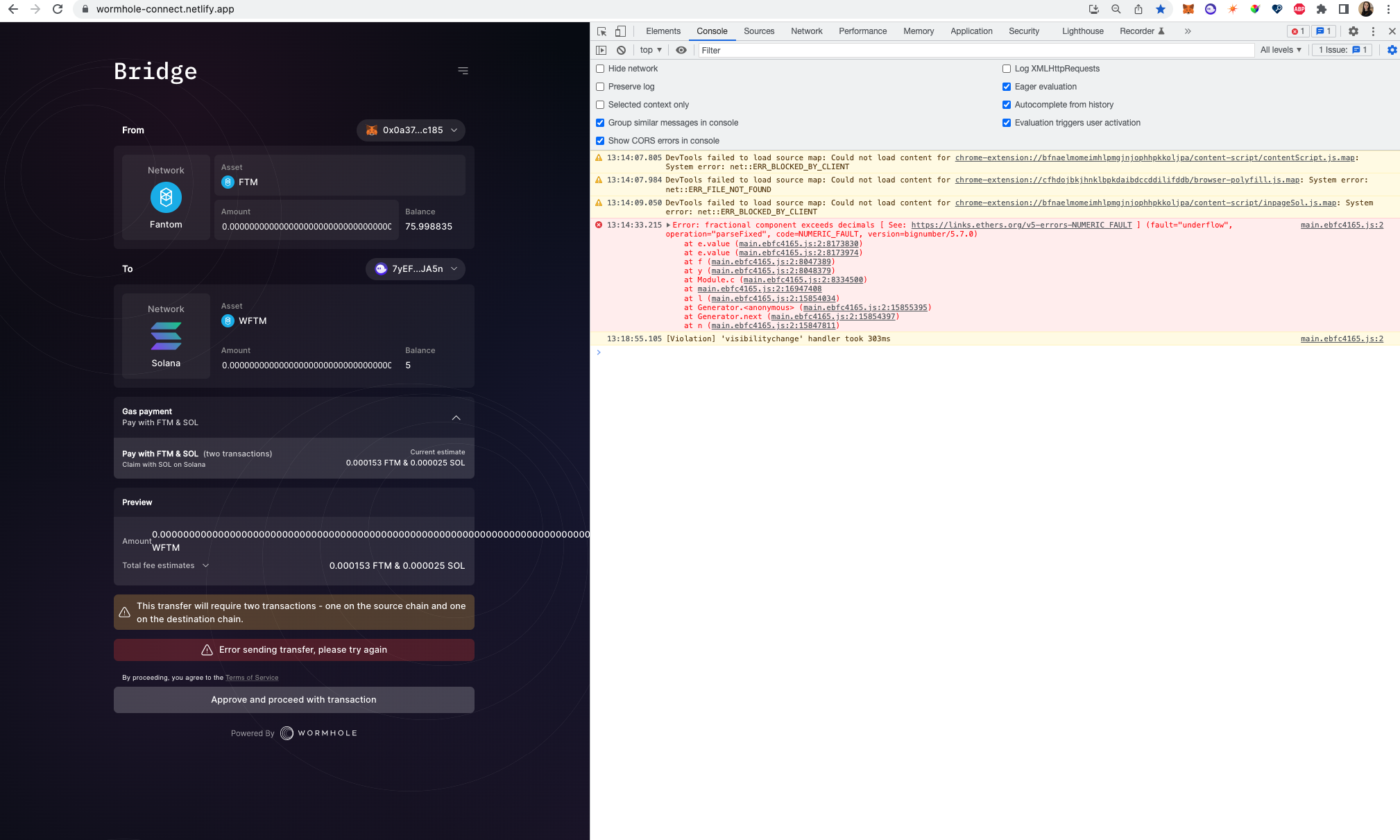Activate the inspect element cursor tool
This screenshot has width=1400, height=840.
601,31
